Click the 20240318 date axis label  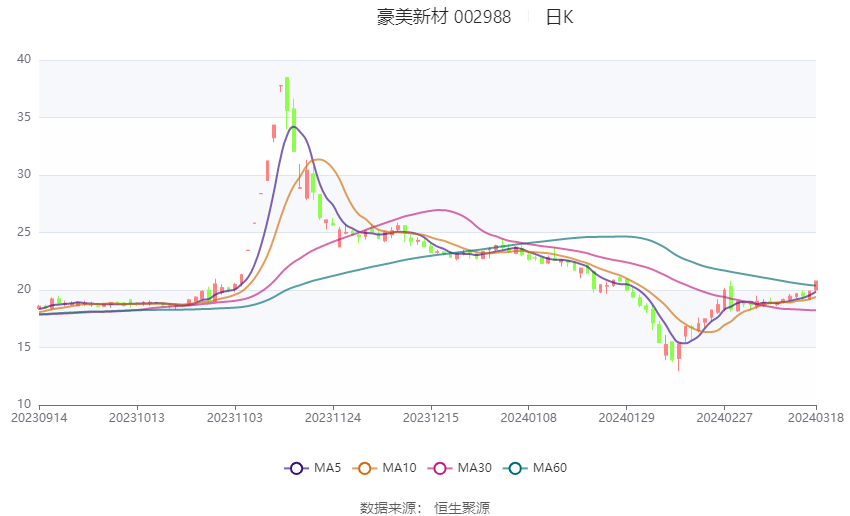pyautogui.click(x=816, y=418)
